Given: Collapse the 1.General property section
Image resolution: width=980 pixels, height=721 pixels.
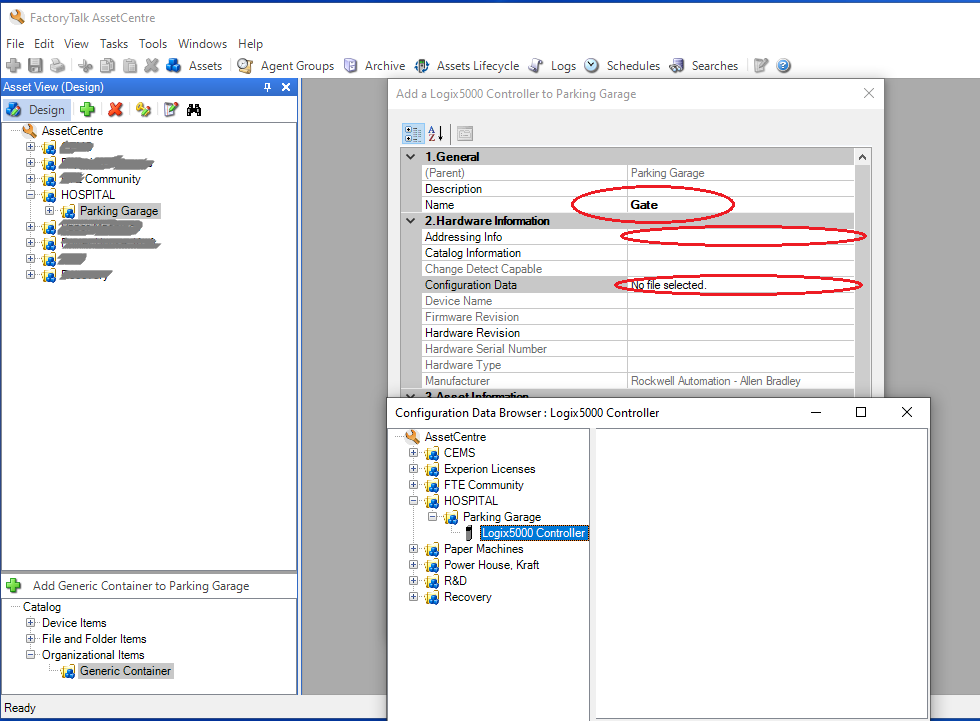Looking at the screenshot, I should tap(411, 157).
